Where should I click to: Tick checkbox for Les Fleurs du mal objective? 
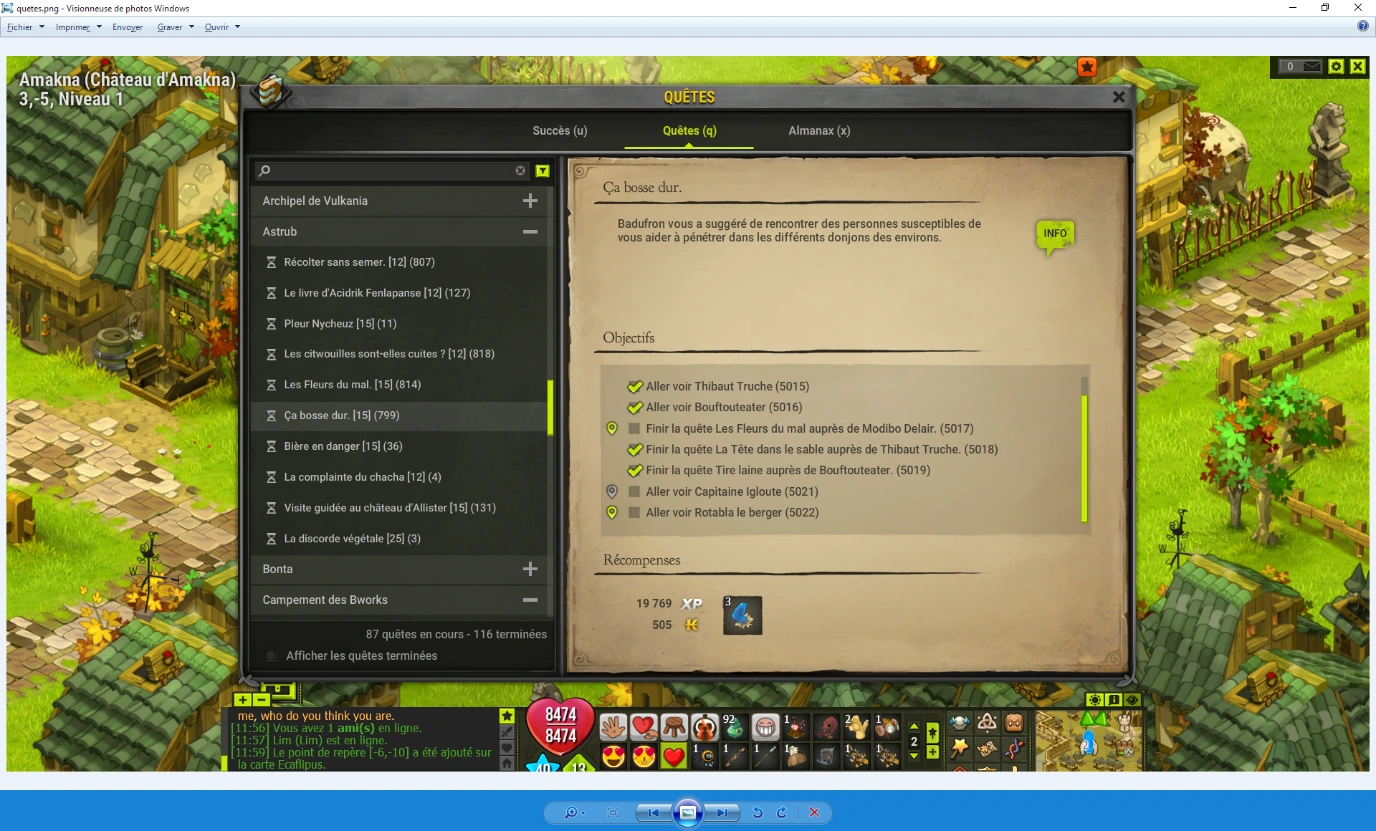coord(634,429)
